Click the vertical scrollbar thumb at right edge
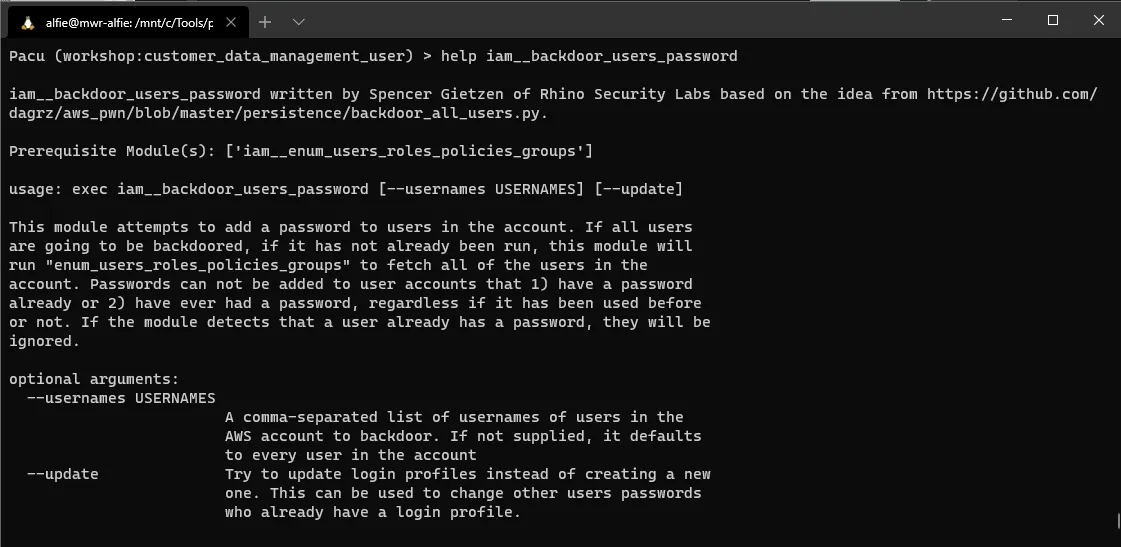This screenshot has height=547, width=1121. tap(1117, 519)
